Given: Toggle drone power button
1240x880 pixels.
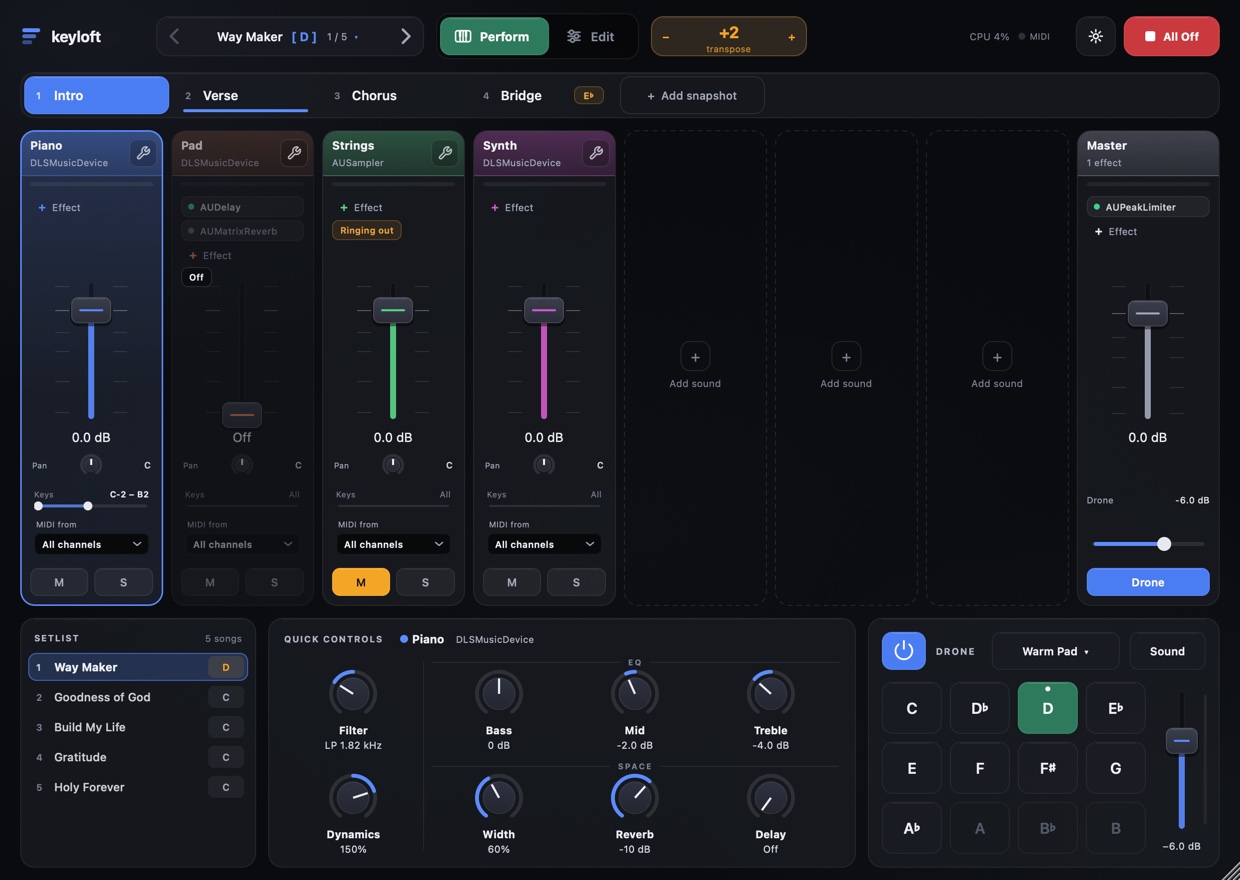Looking at the screenshot, I should tap(903, 651).
